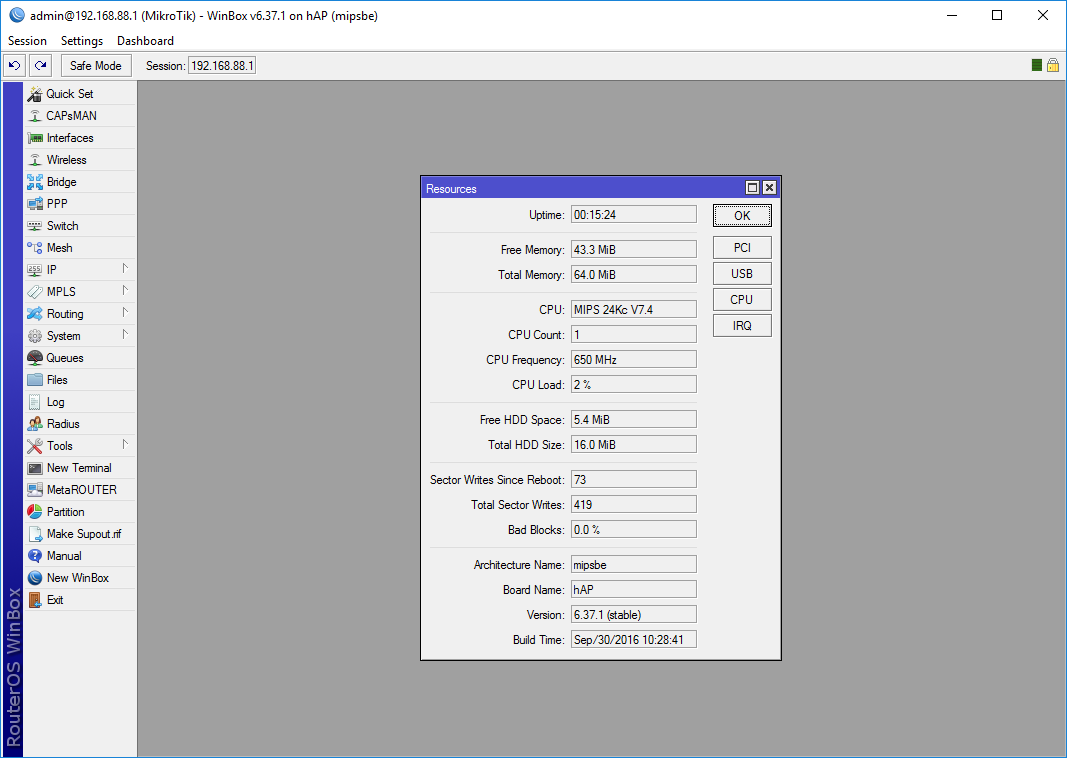Click the padlock icon in toolbar
This screenshot has width=1067, height=758.
1053,65
